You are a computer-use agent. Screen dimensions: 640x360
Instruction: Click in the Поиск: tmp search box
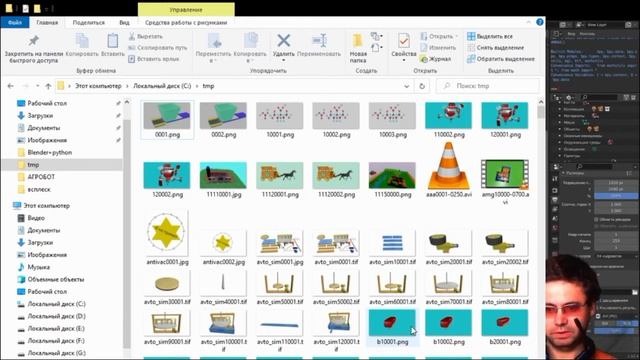pos(488,86)
